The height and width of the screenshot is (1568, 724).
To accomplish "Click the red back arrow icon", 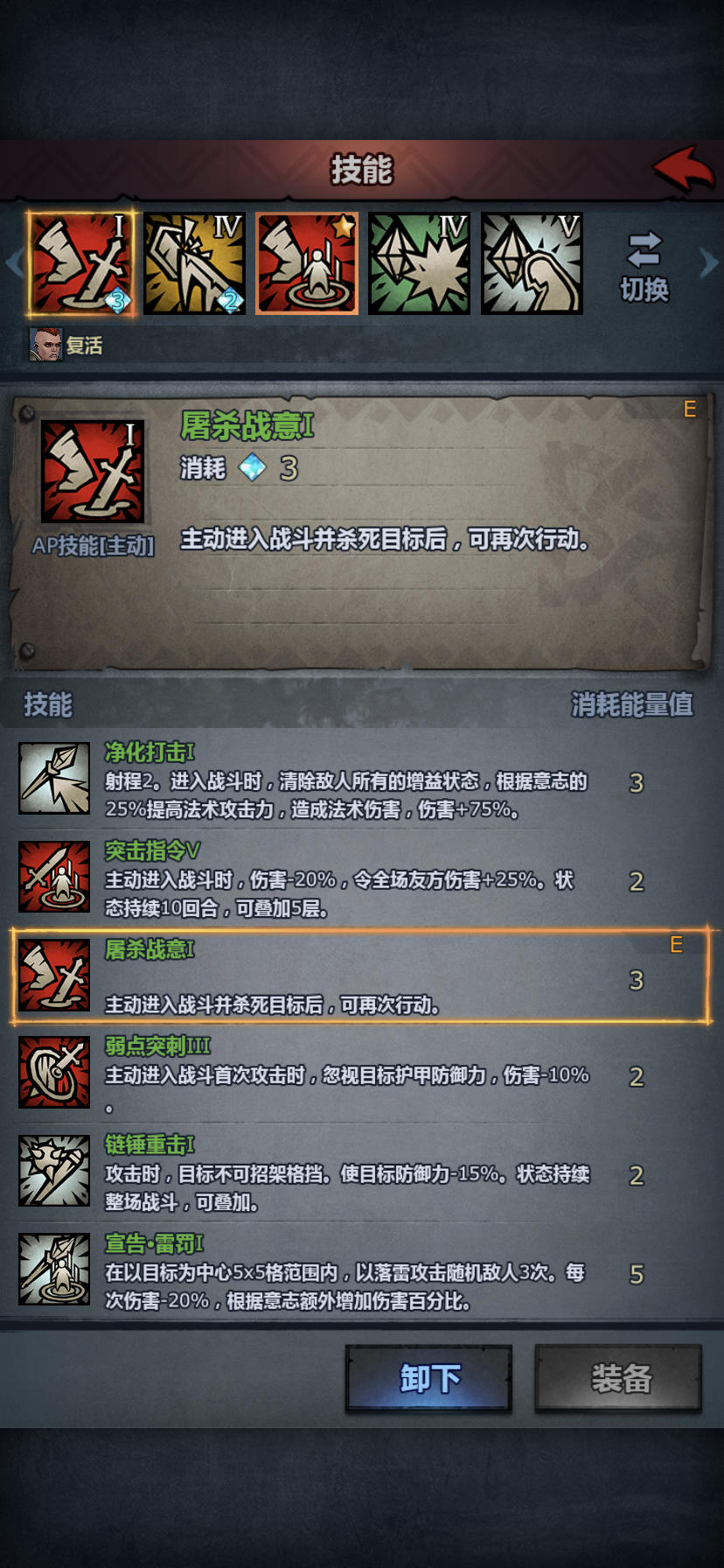I will 684,169.
